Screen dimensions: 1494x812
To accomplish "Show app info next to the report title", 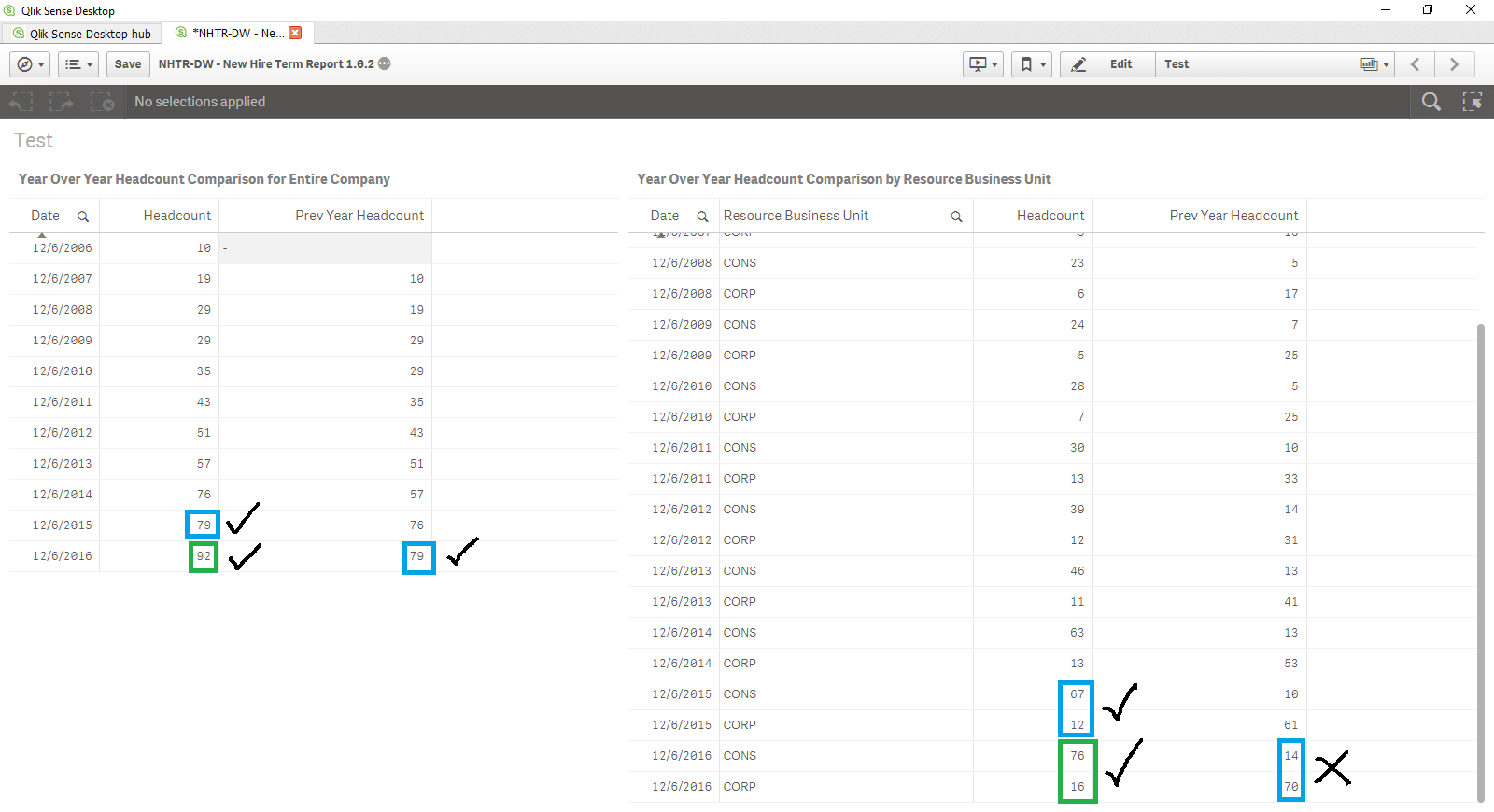I will (x=385, y=63).
